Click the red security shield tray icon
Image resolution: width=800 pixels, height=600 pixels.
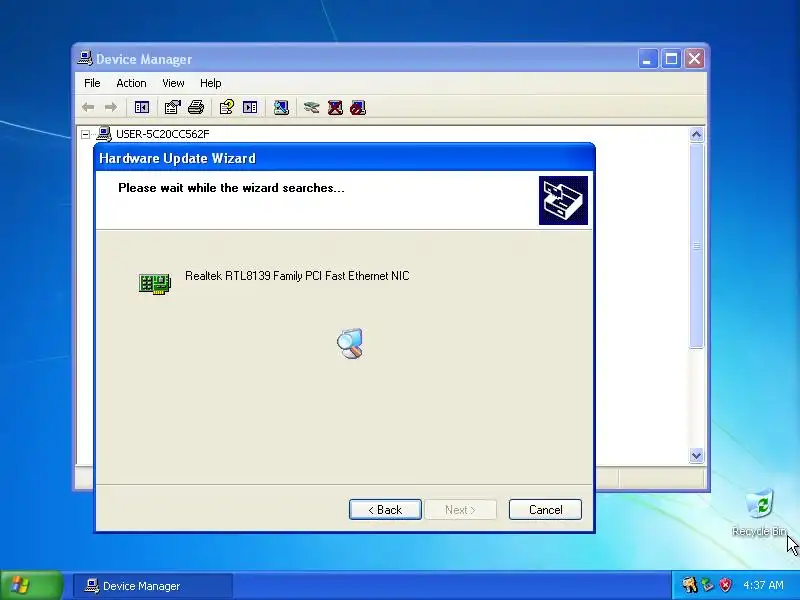pyautogui.click(x=725, y=585)
